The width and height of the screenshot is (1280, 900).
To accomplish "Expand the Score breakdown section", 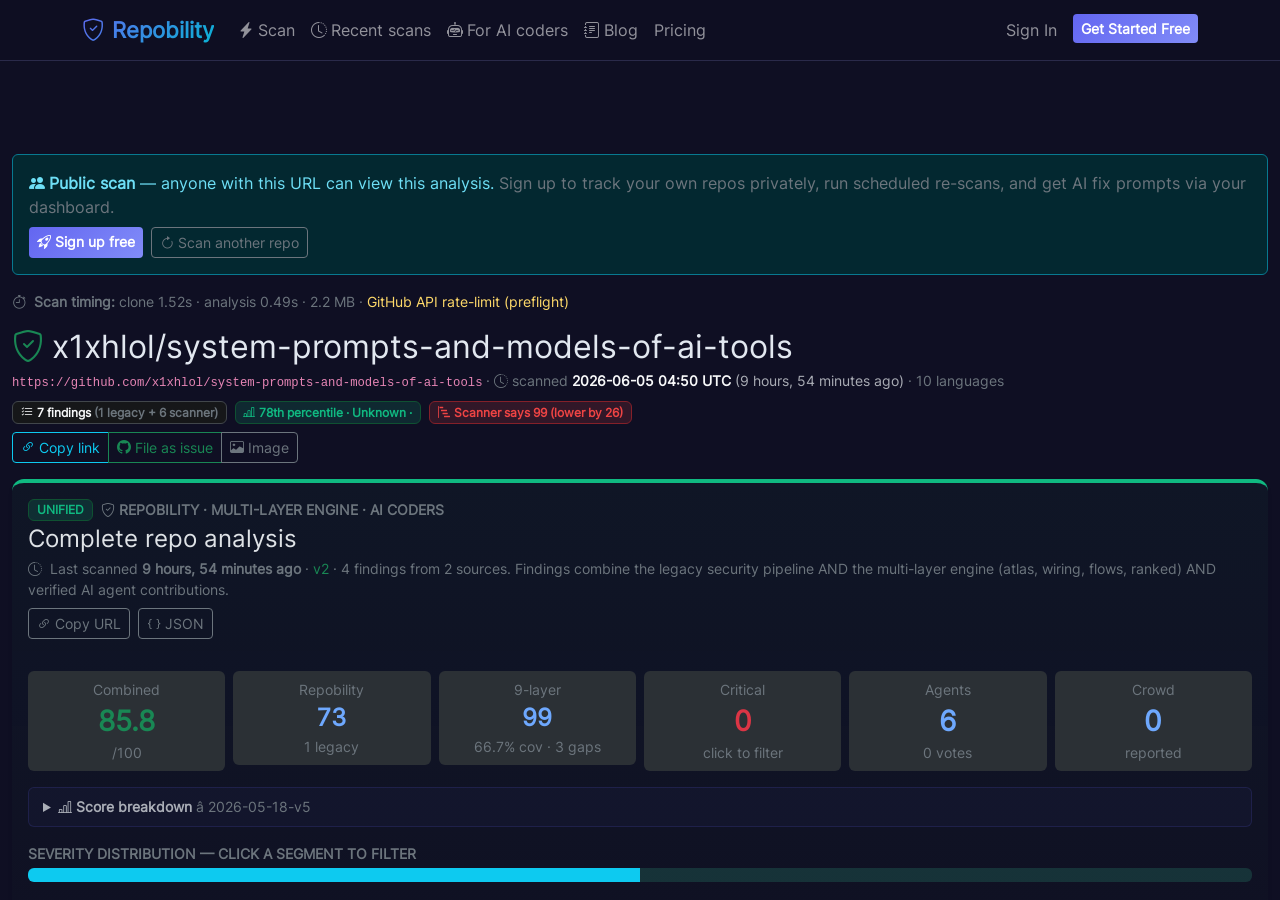I will (640, 807).
